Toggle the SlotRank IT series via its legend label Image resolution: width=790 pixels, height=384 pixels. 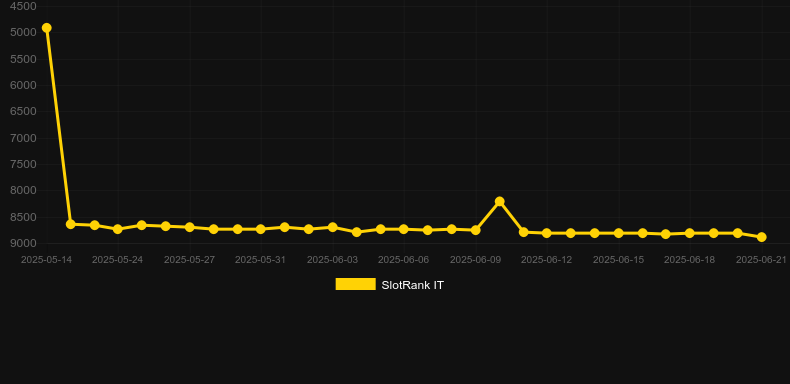(413, 285)
